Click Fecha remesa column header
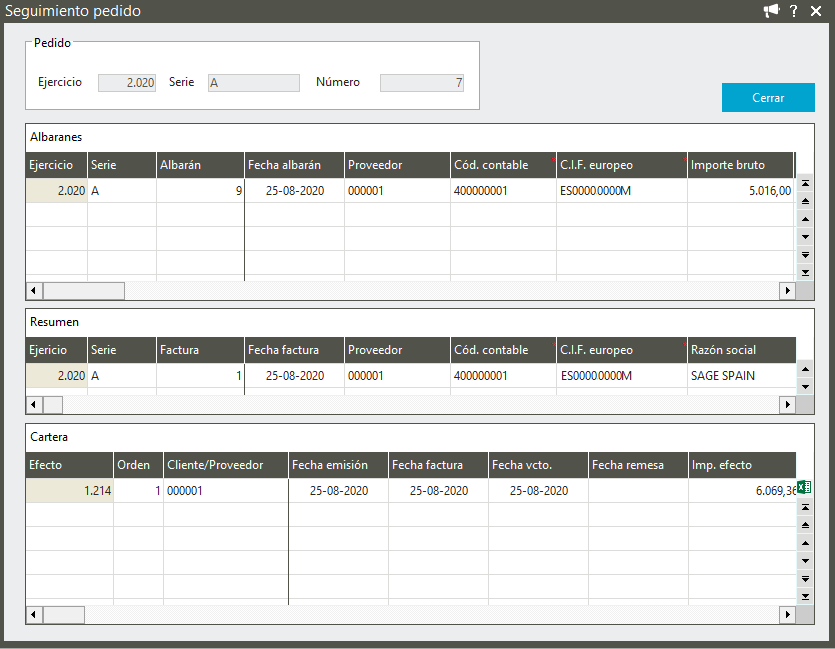Image resolution: width=835 pixels, height=649 pixels. coord(638,465)
